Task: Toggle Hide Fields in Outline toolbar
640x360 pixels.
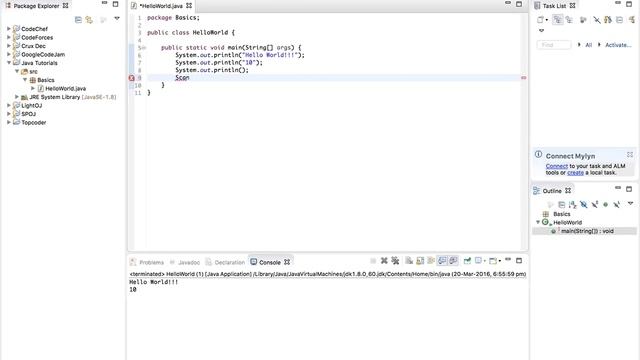Action: coord(584,204)
